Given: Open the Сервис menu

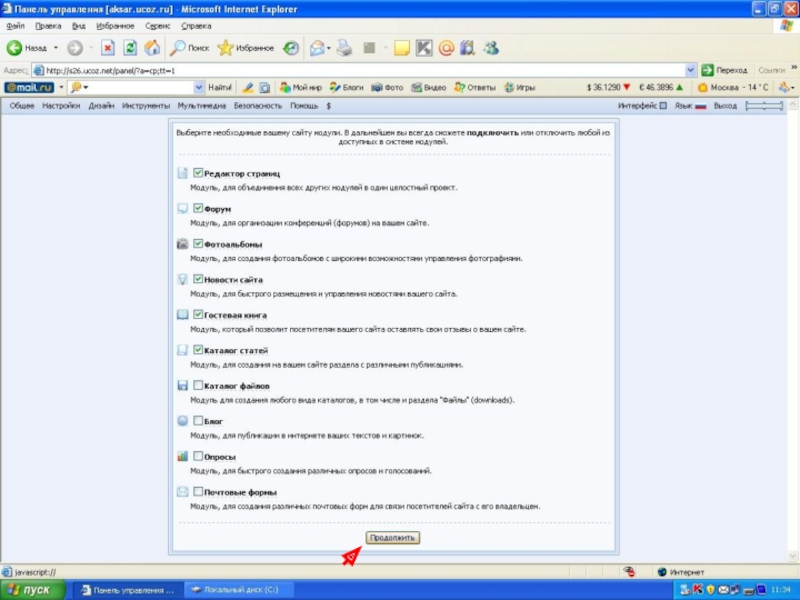Looking at the screenshot, I should [157, 25].
